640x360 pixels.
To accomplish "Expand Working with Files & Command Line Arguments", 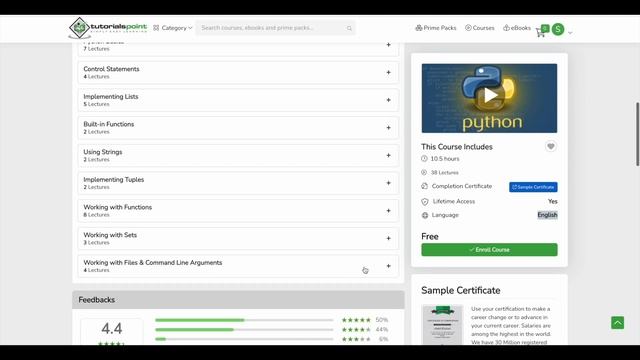I will [x=238, y=266].
